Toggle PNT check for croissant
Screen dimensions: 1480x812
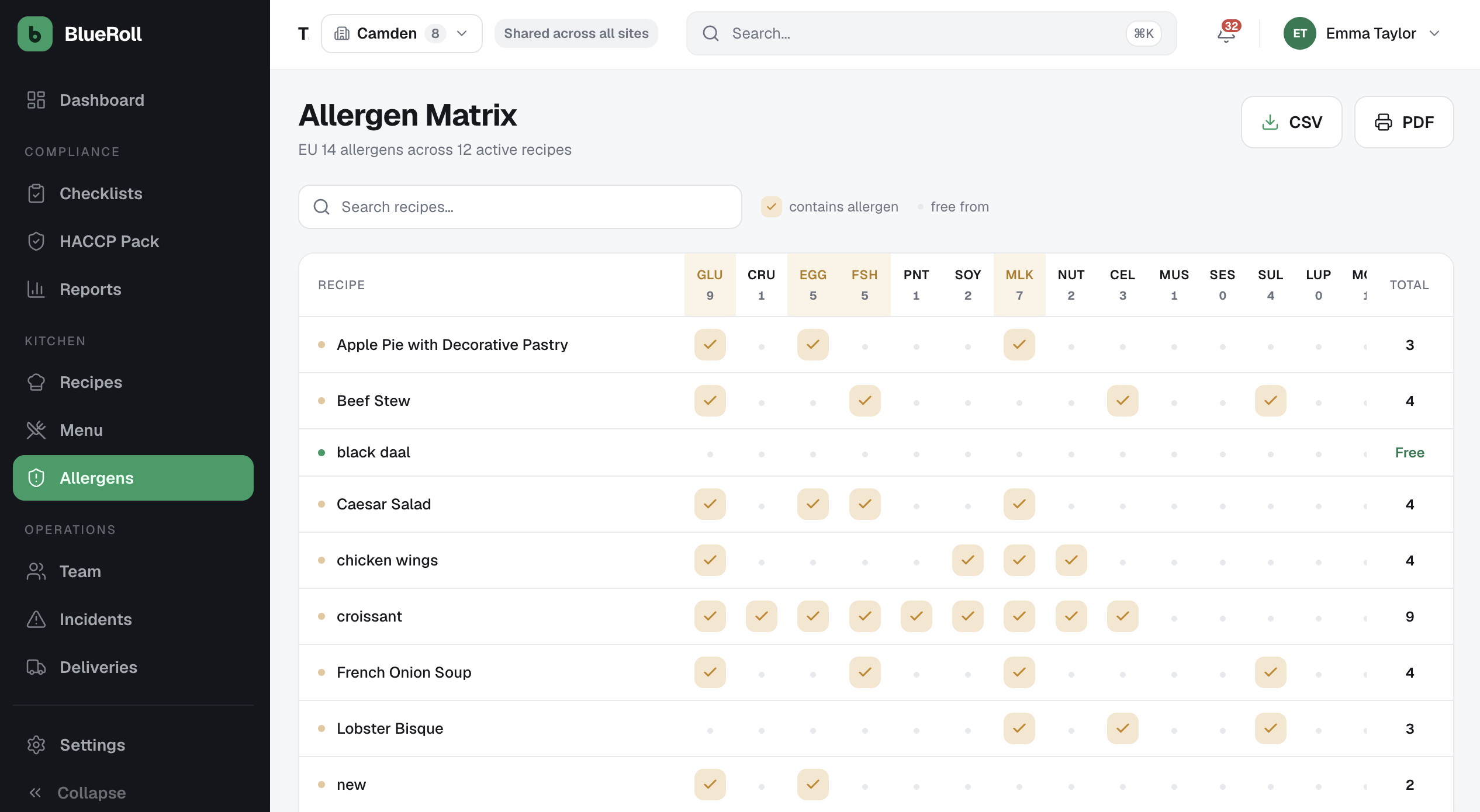[917, 616]
